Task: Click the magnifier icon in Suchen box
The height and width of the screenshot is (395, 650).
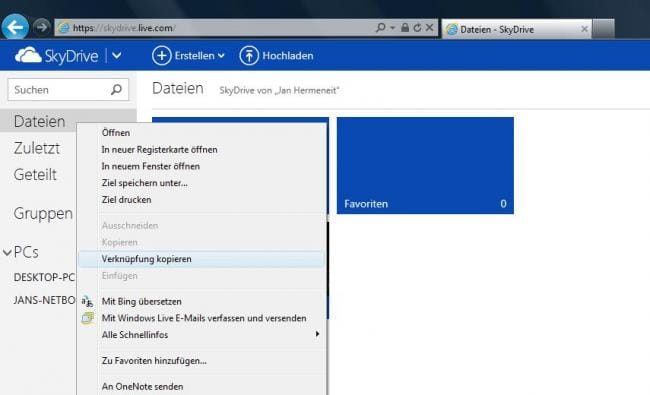Action: click(x=116, y=90)
